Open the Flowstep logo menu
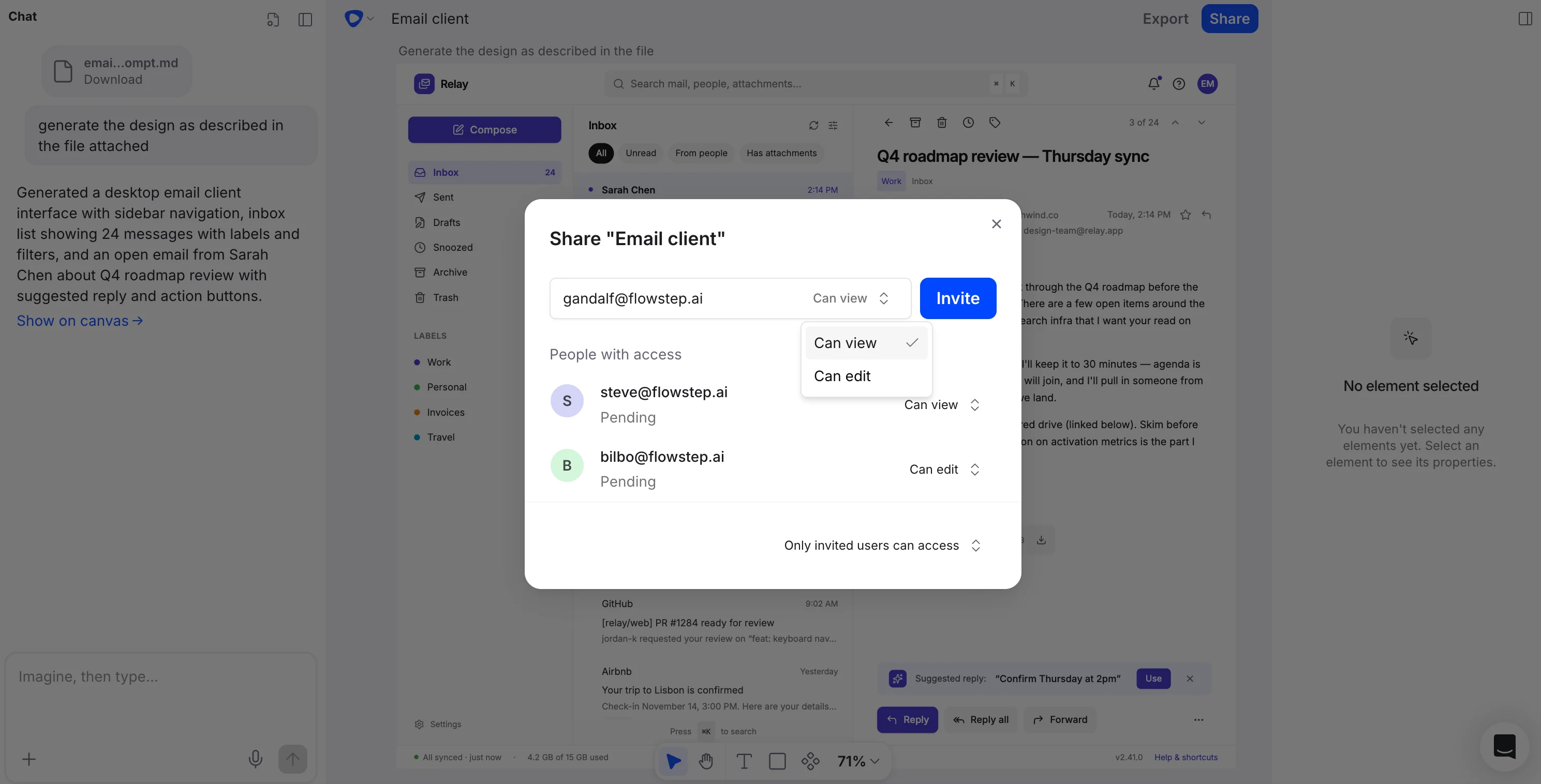The image size is (1541, 784). (x=359, y=19)
